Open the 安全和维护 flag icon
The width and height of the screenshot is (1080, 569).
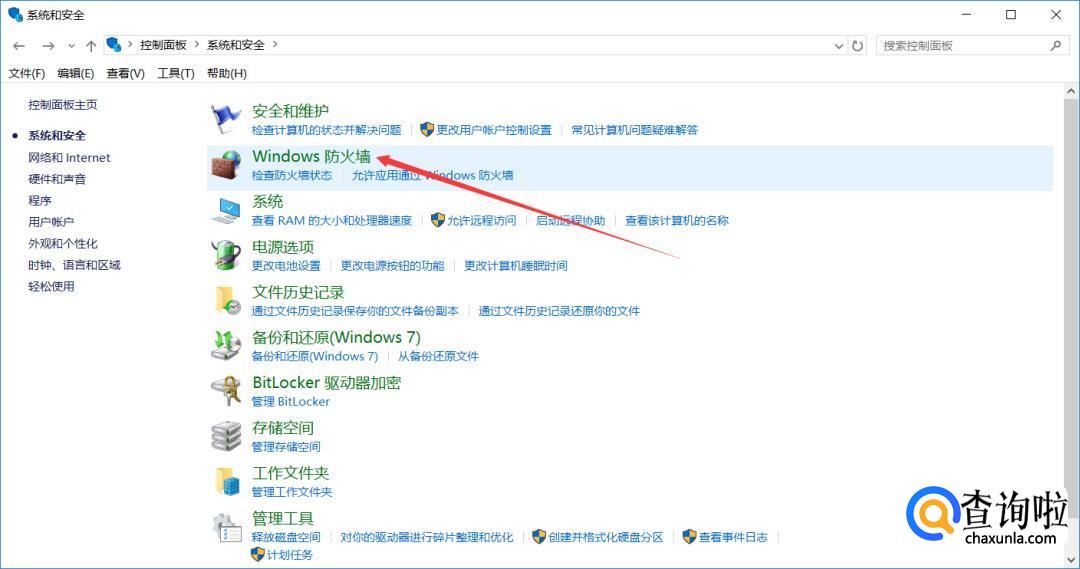[x=225, y=119]
